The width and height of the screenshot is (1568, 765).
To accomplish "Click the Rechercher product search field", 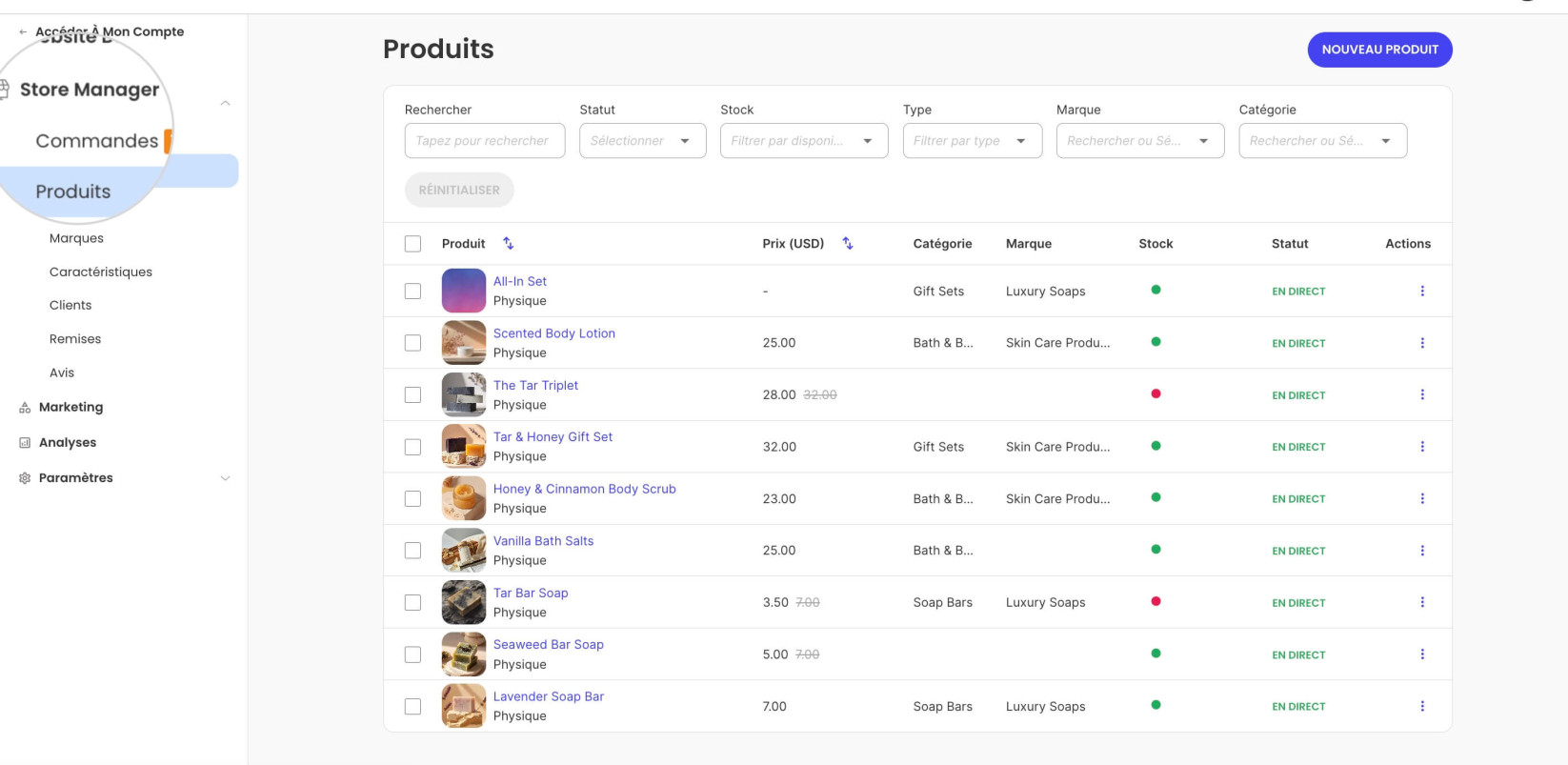I will tap(485, 141).
